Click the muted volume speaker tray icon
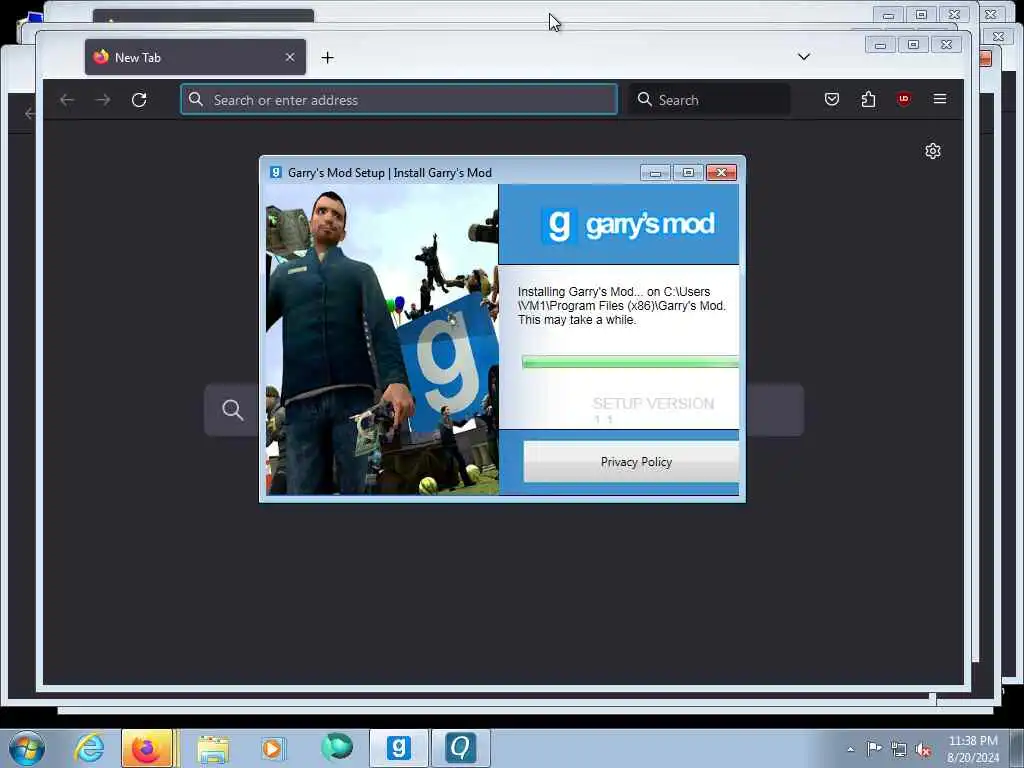Image resolution: width=1024 pixels, height=768 pixels. 923,750
